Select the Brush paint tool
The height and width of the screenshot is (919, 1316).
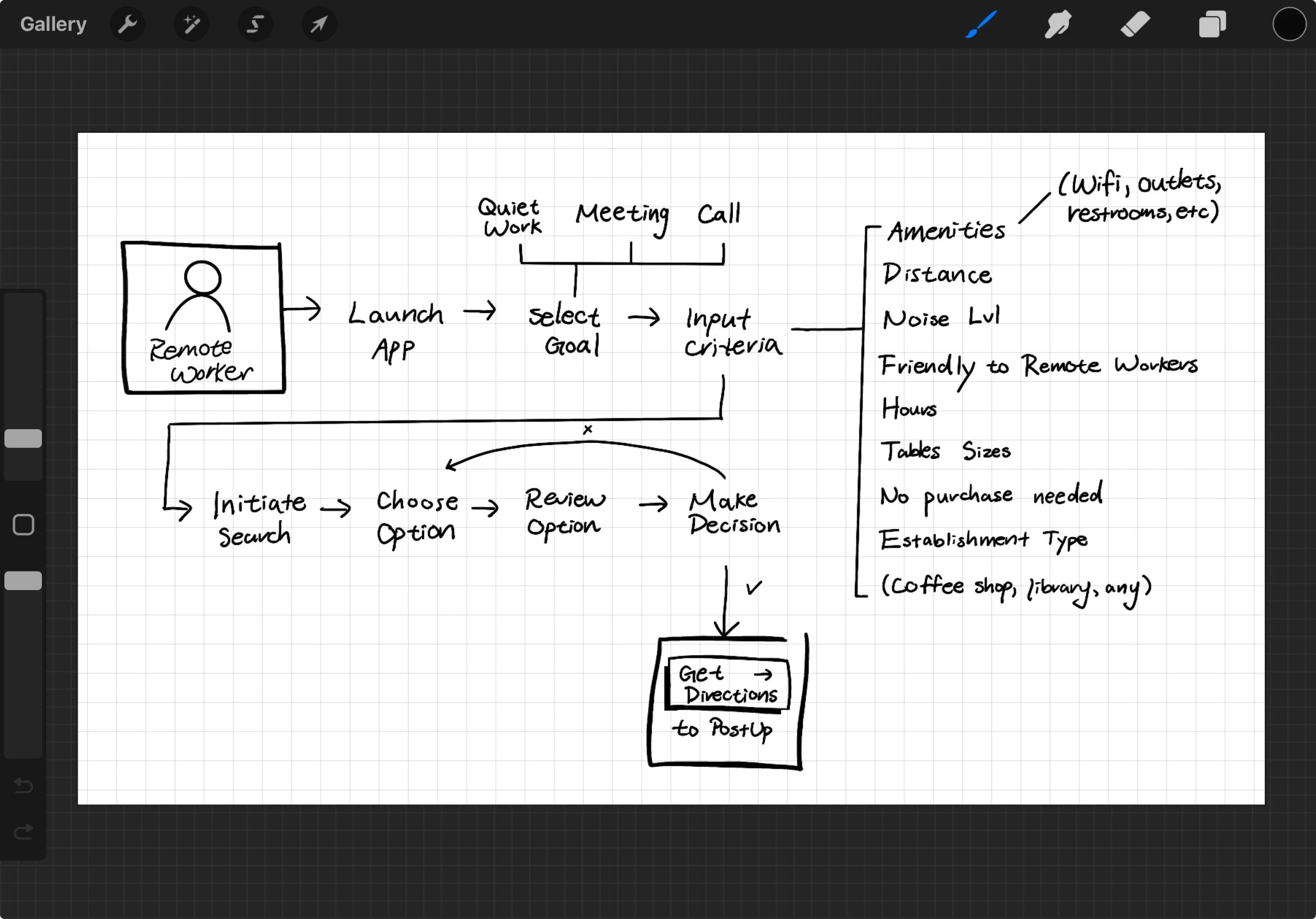coord(981,24)
